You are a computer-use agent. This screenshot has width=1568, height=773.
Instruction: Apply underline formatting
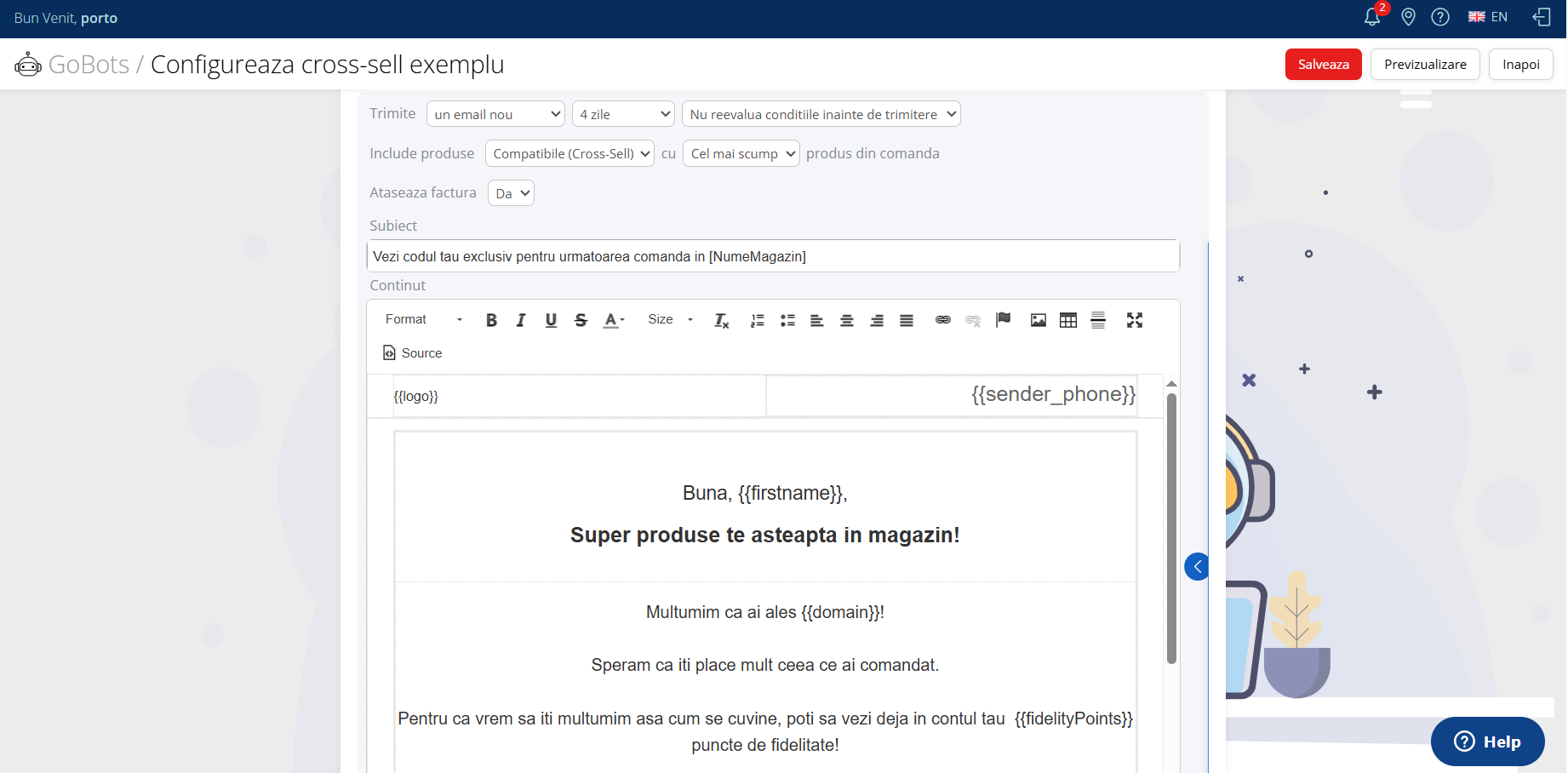click(x=551, y=320)
